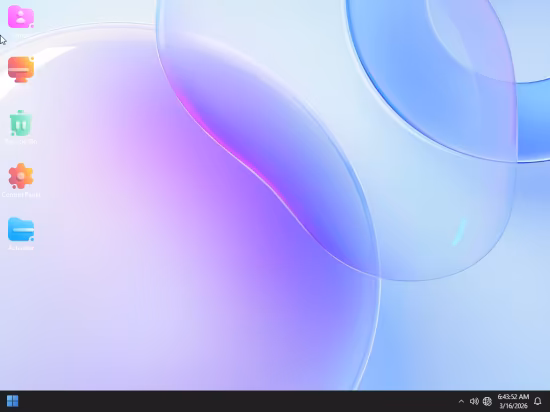Open the taskbar clock and date
This screenshot has width=550, height=412.
pyautogui.click(x=513, y=401)
